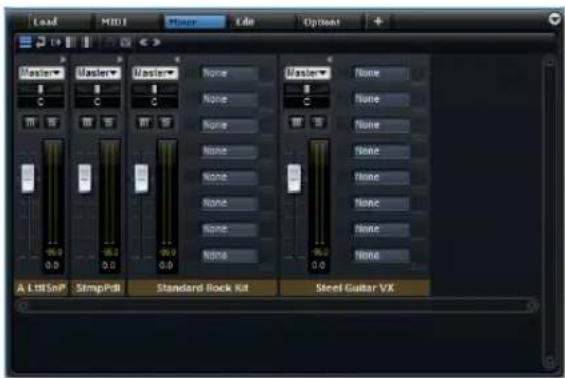
Task: Solo the Standard Rock Kit channel
Action: click(165, 123)
